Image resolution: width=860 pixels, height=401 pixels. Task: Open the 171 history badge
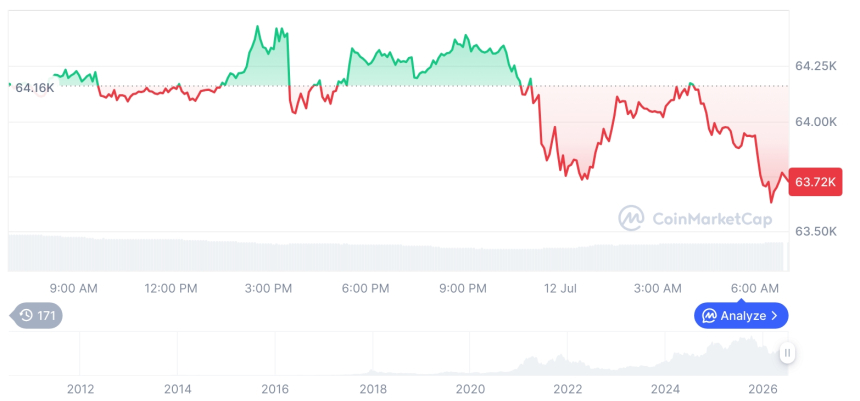click(36, 315)
